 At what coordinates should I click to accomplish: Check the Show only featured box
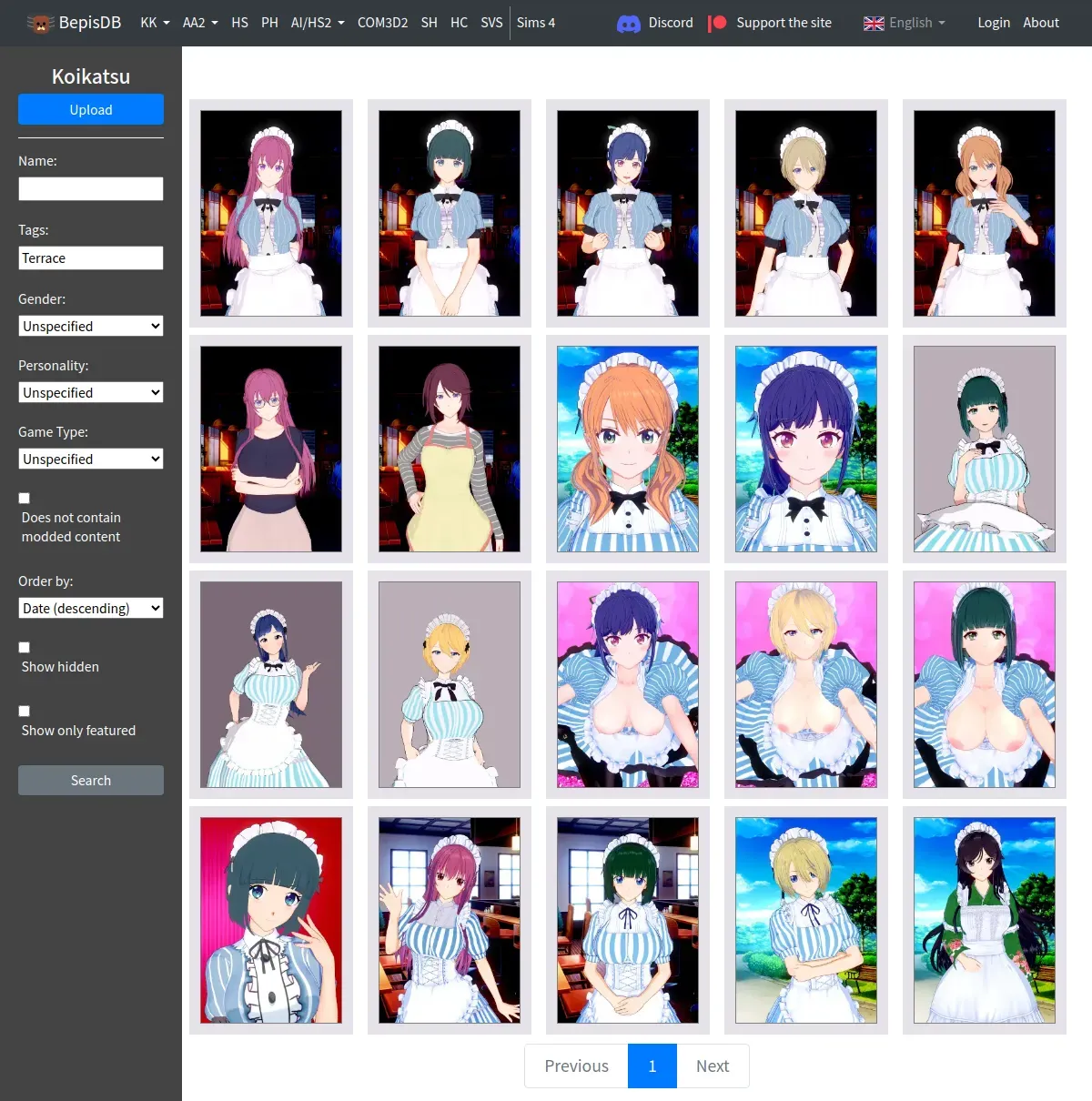25,711
